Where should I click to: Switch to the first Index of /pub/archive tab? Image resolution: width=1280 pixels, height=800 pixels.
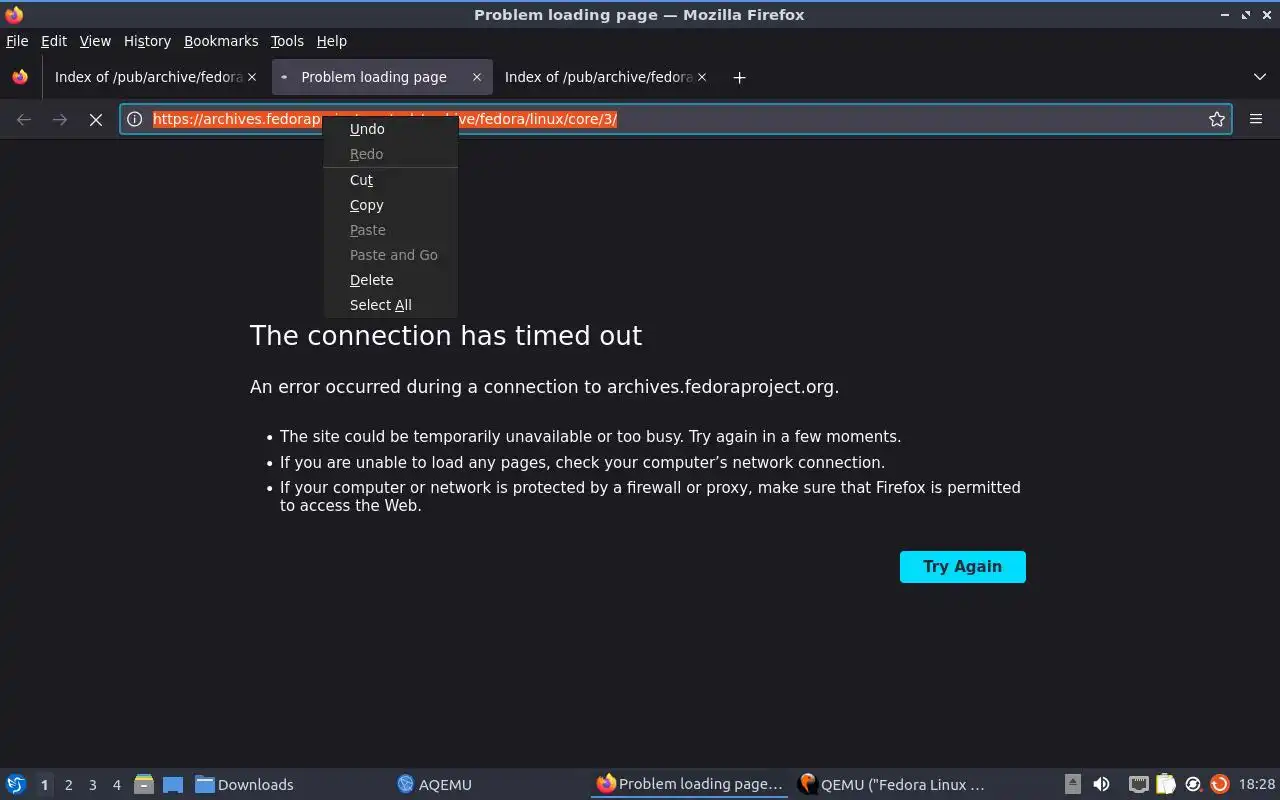click(148, 77)
